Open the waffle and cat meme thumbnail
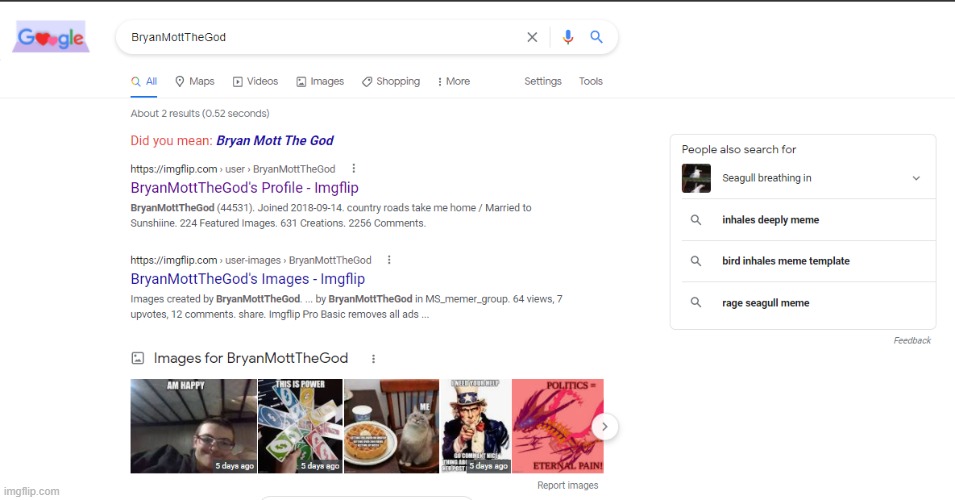The image size is (955, 500). point(392,426)
